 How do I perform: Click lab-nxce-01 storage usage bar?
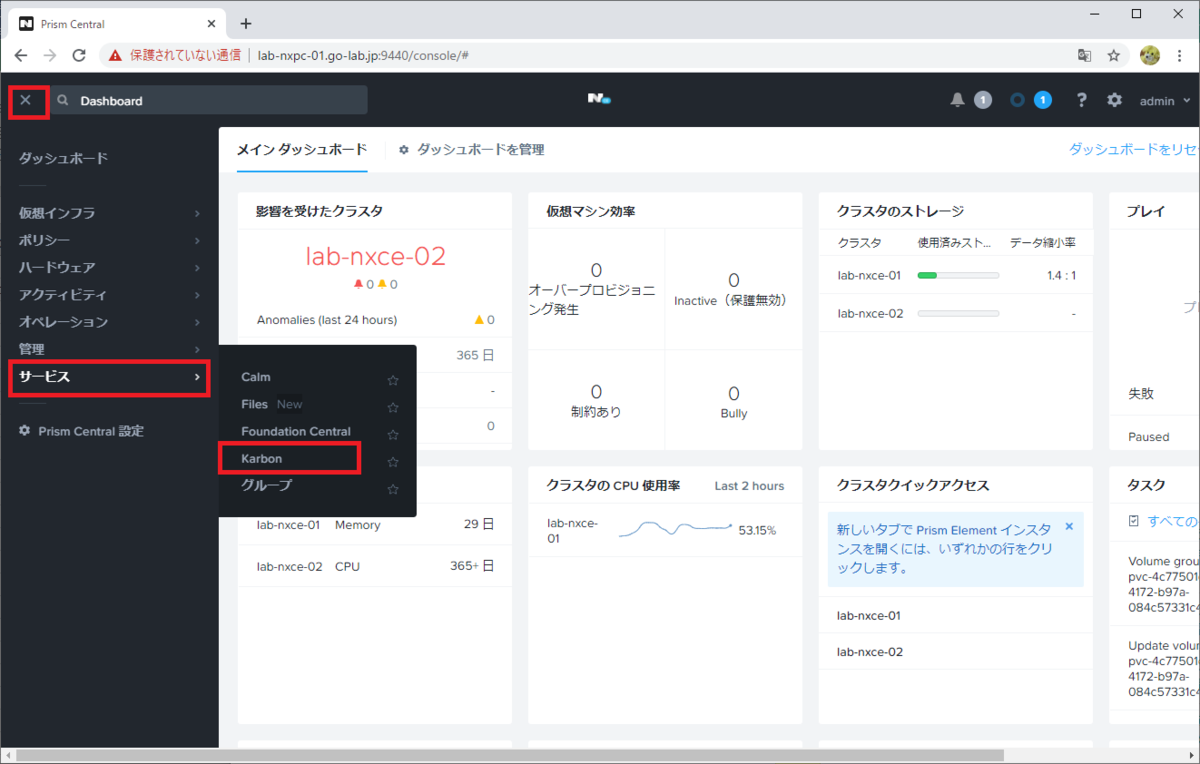[958, 275]
